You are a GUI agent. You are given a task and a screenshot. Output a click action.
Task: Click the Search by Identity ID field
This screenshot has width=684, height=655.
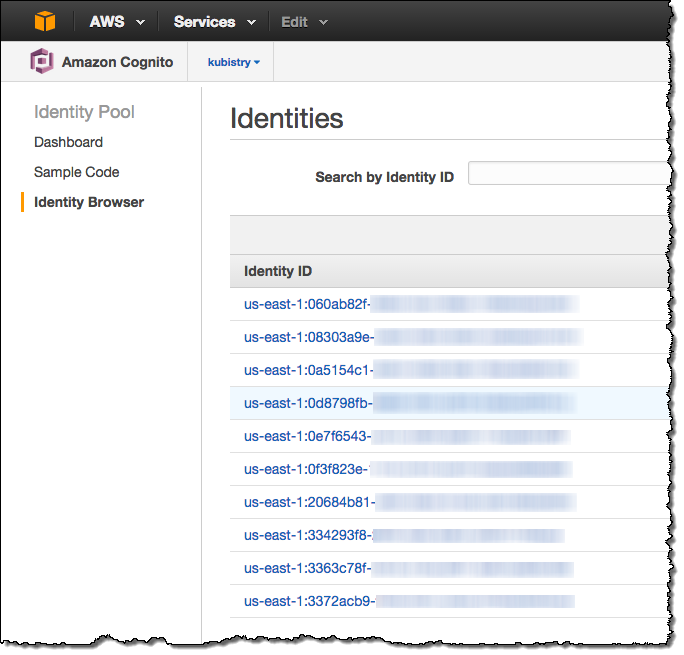pos(565,174)
